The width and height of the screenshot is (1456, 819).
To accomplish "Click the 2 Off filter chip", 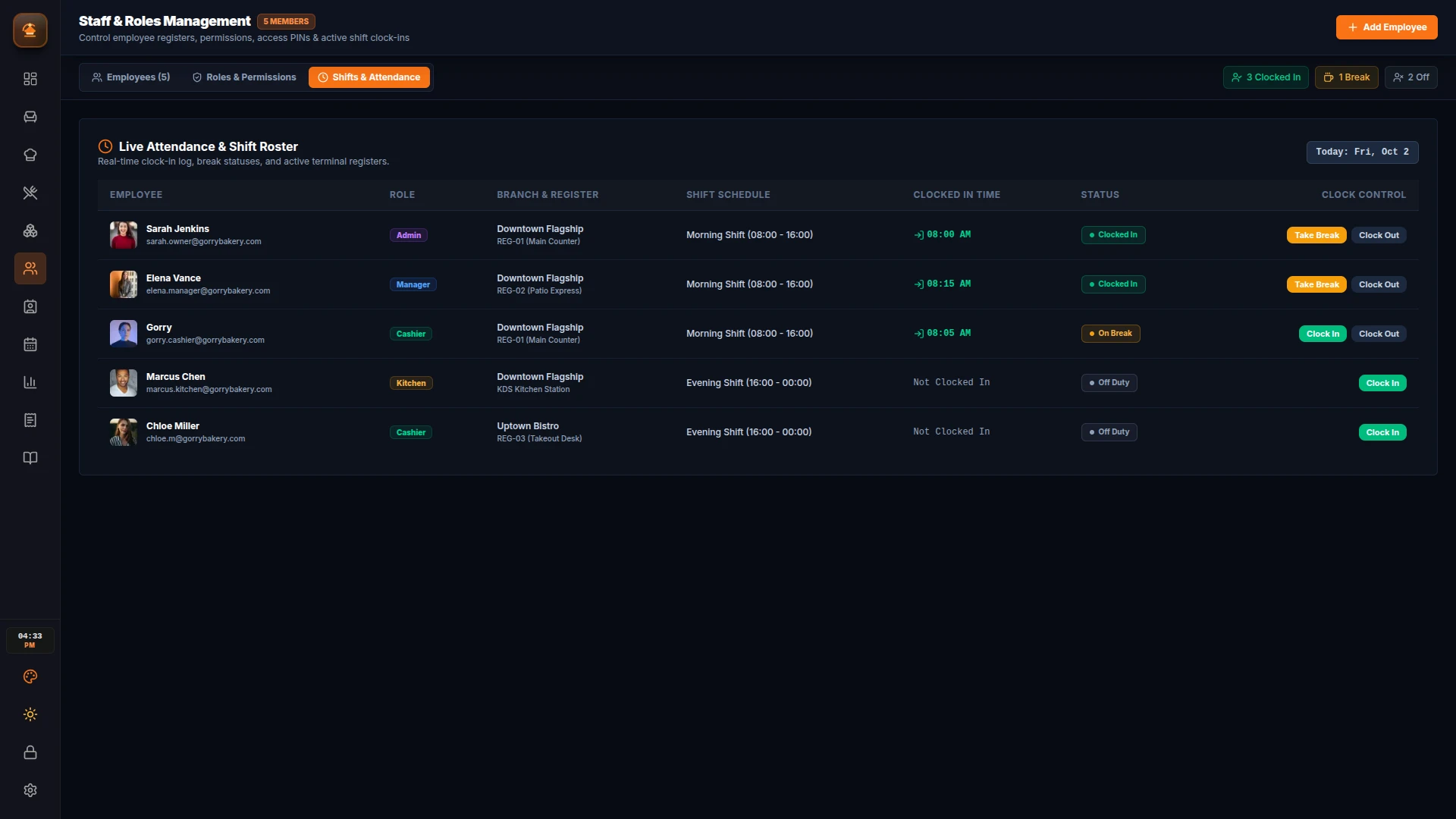I will point(1411,77).
